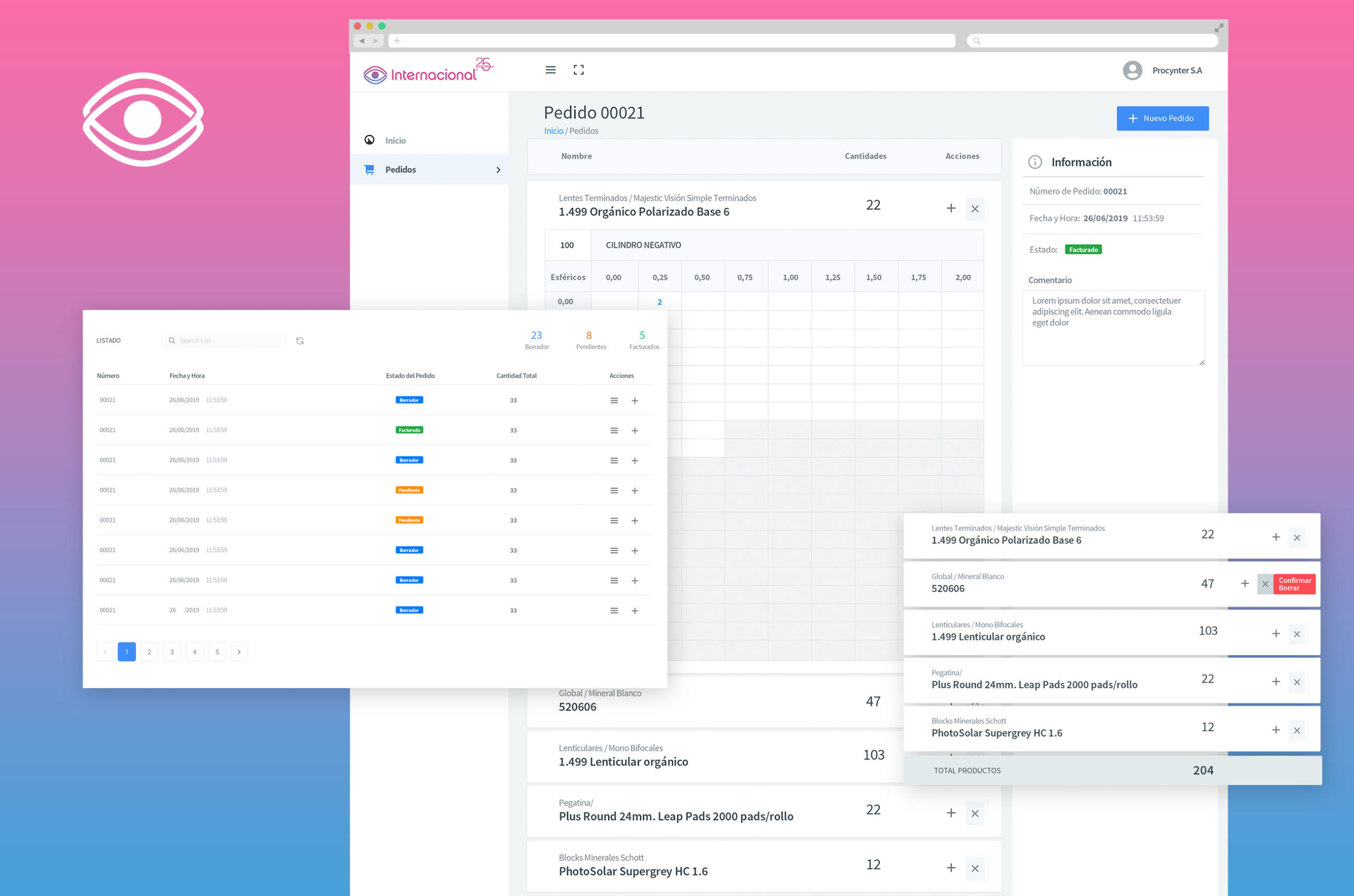Filter by 8 Pendientes counter
The image size is (1354, 896).
[x=590, y=340]
